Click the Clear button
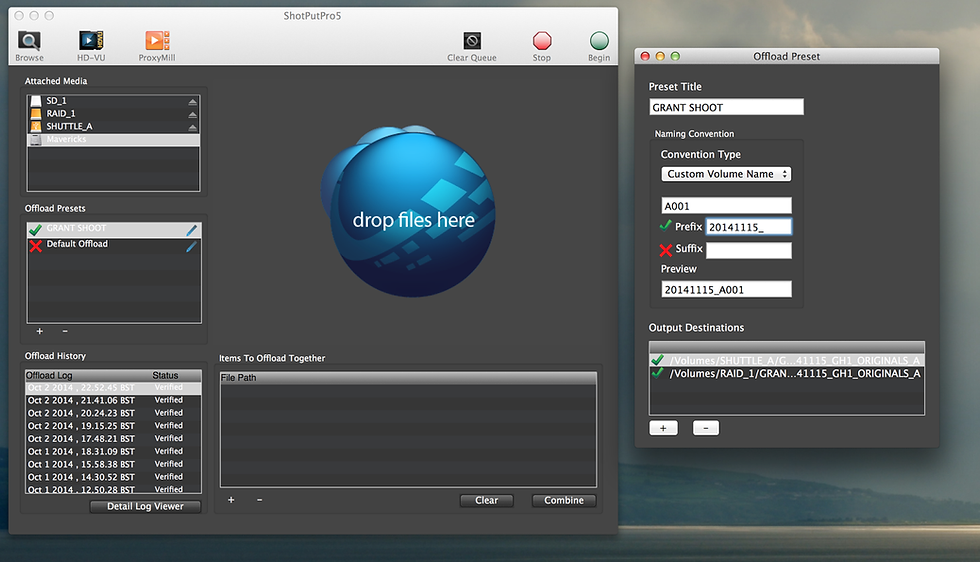 (486, 500)
